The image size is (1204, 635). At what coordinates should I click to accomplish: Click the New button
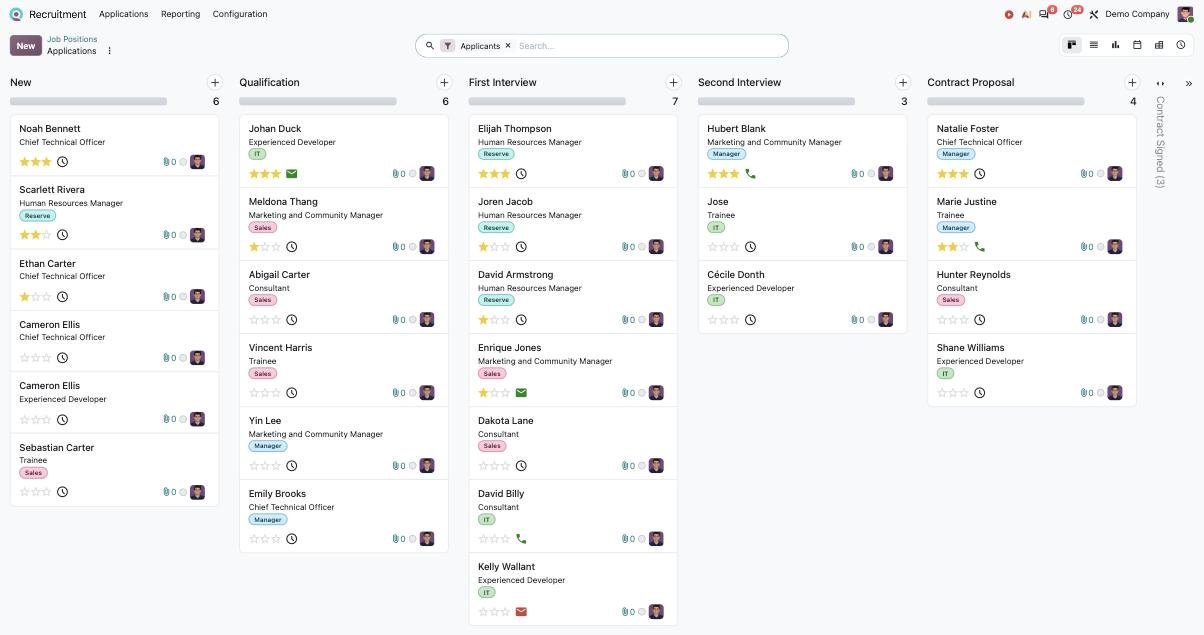click(x=26, y=45)
